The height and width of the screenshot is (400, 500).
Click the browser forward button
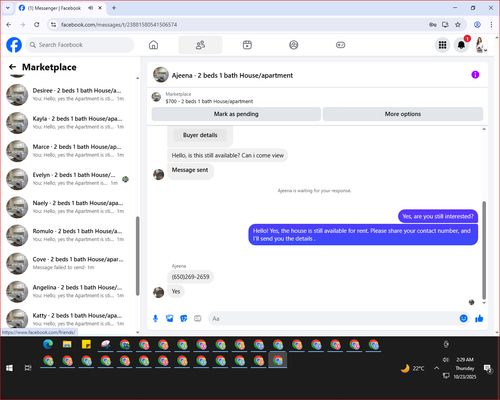(23, 25)
